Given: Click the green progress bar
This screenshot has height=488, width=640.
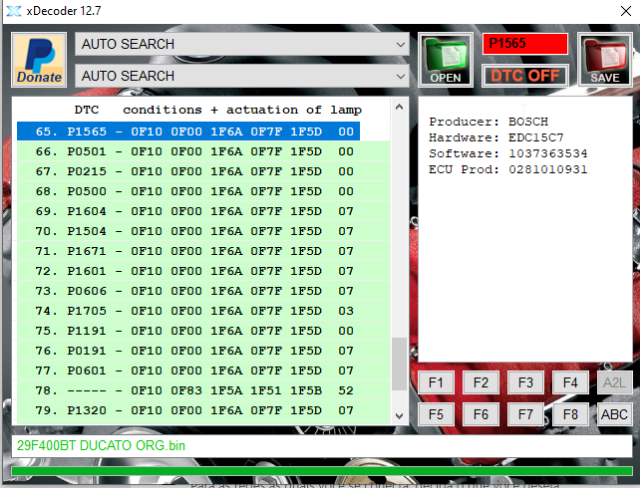Looking at the screenshot, I should [x=320, y=471].
